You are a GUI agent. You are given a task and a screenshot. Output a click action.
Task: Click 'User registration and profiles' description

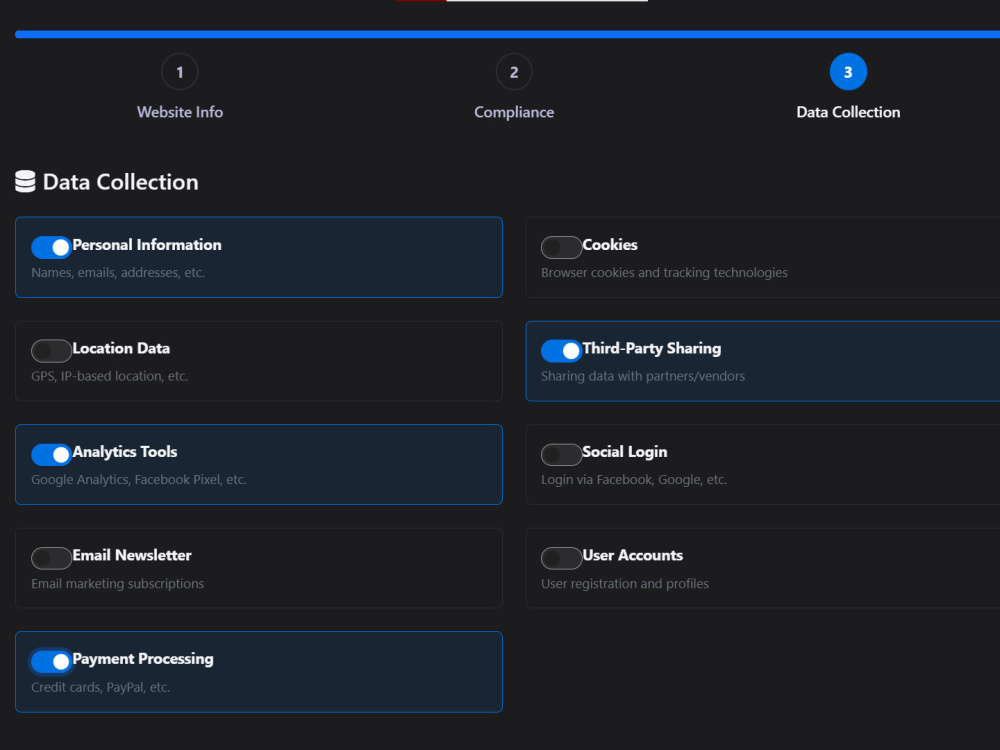[x=625, y=584]
